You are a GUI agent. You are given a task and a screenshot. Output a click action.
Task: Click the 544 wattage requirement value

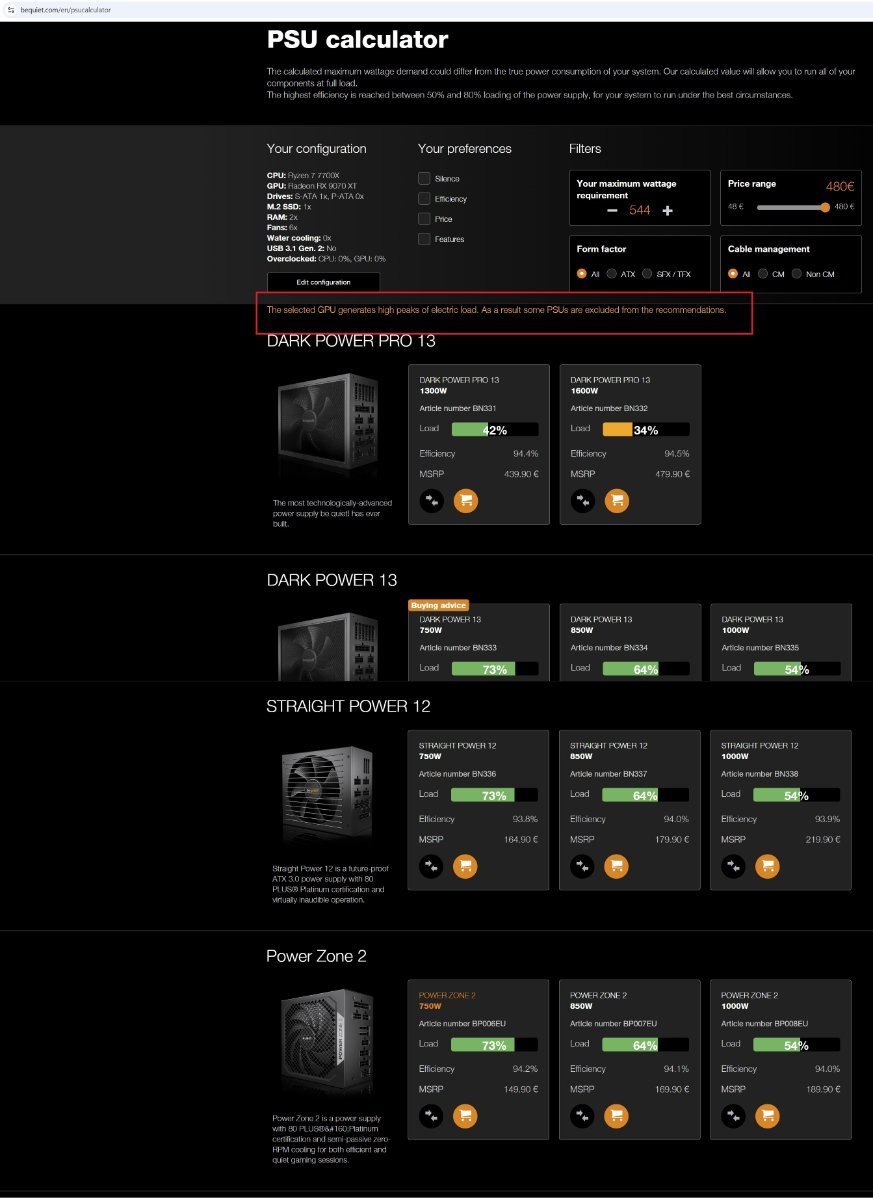coord(640,211)
